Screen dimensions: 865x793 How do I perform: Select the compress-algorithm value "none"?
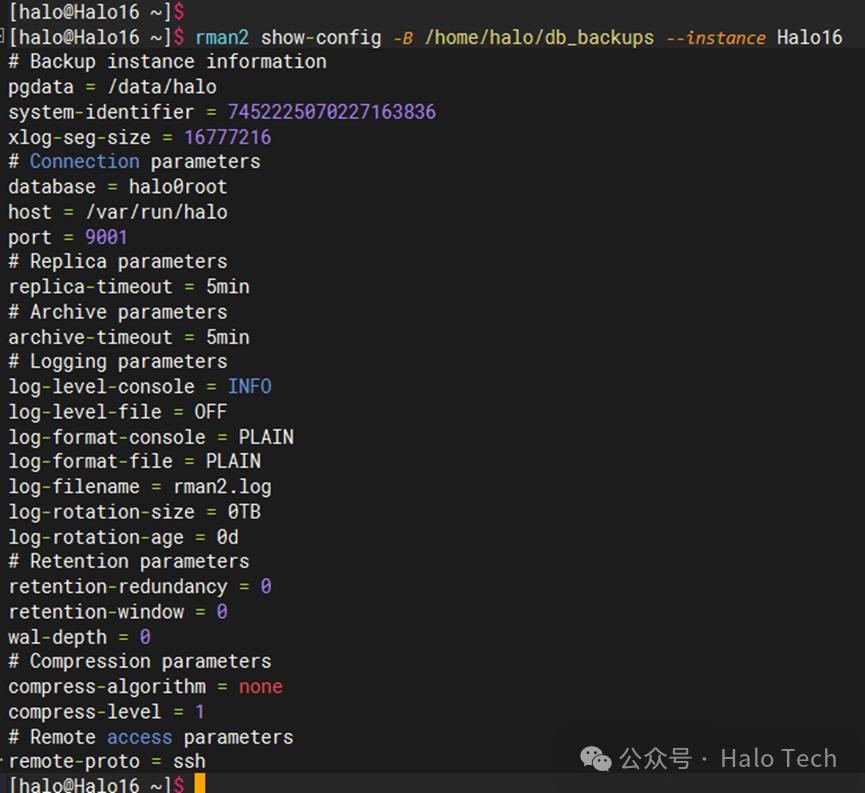click(x=261, y=687)
